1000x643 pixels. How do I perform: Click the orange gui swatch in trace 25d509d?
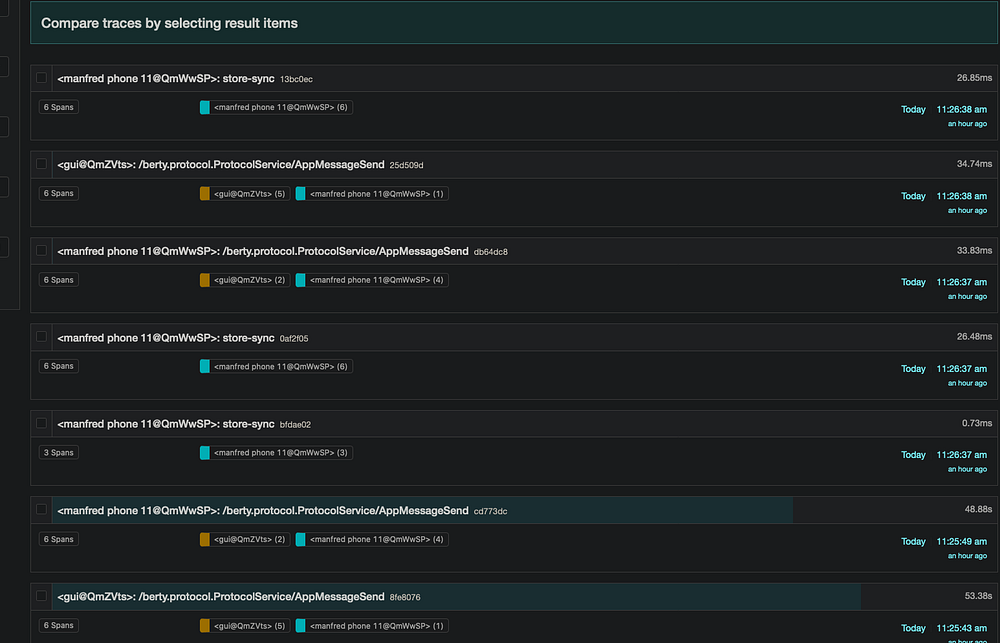tap(205, 193)
